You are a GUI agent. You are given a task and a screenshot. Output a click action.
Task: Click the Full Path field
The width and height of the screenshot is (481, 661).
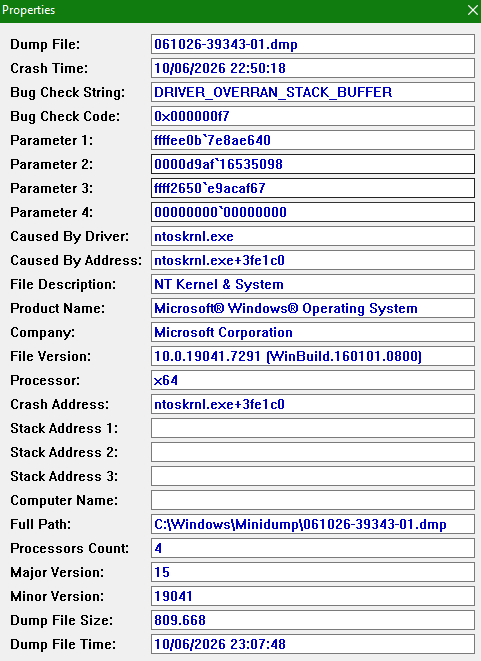[313, 525]
